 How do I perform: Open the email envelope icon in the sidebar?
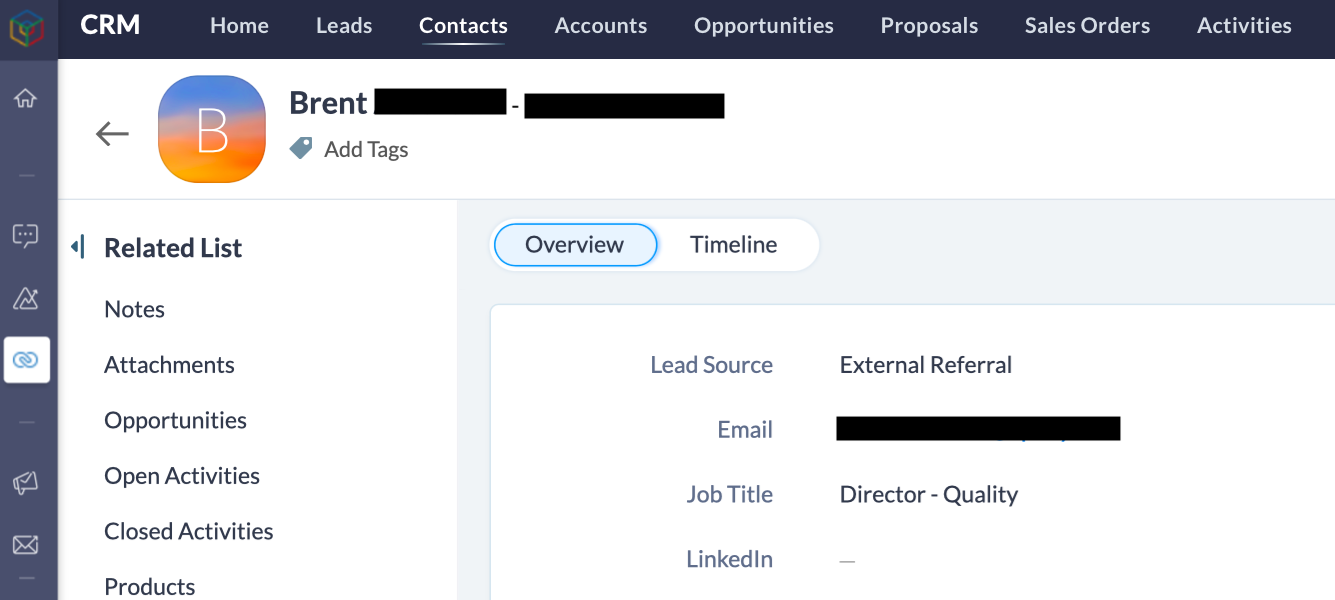(x=28, y=544)
